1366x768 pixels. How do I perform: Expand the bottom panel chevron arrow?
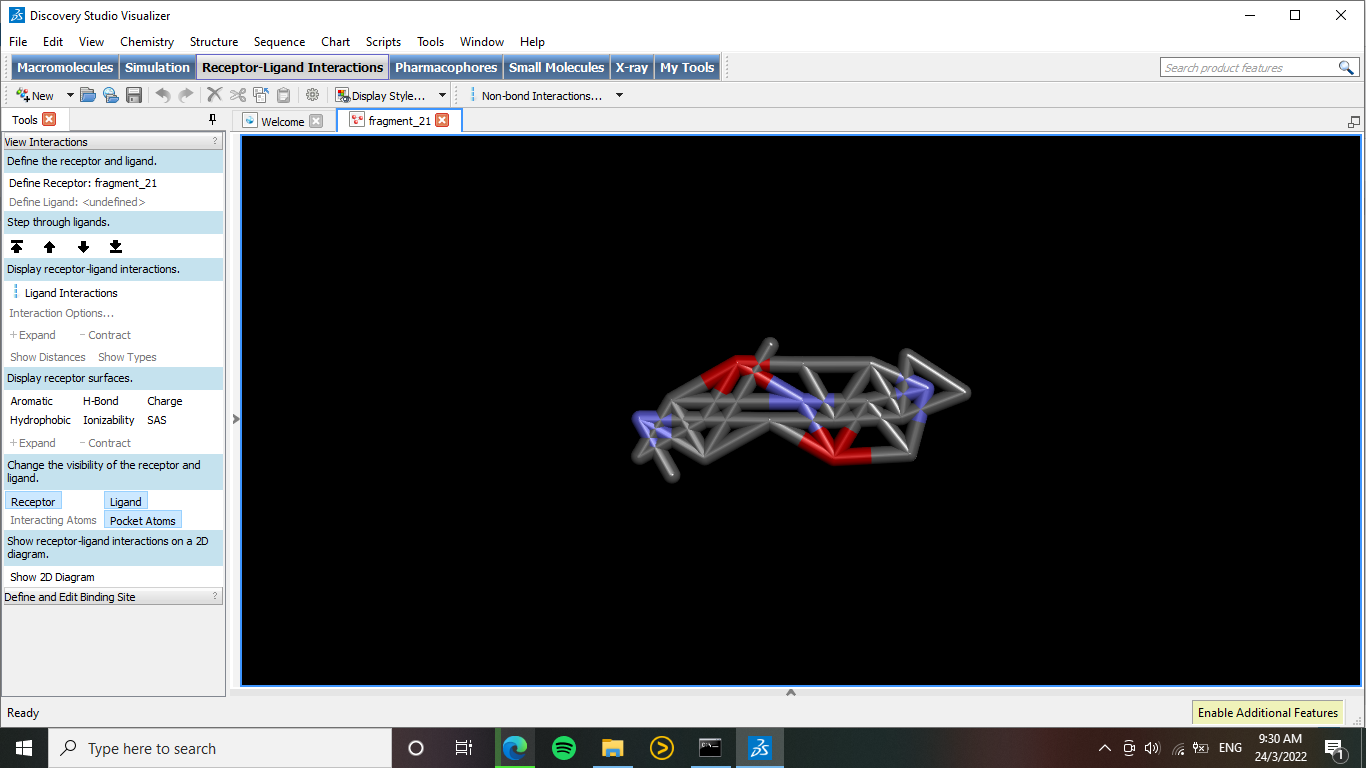[x=791, y=692]
